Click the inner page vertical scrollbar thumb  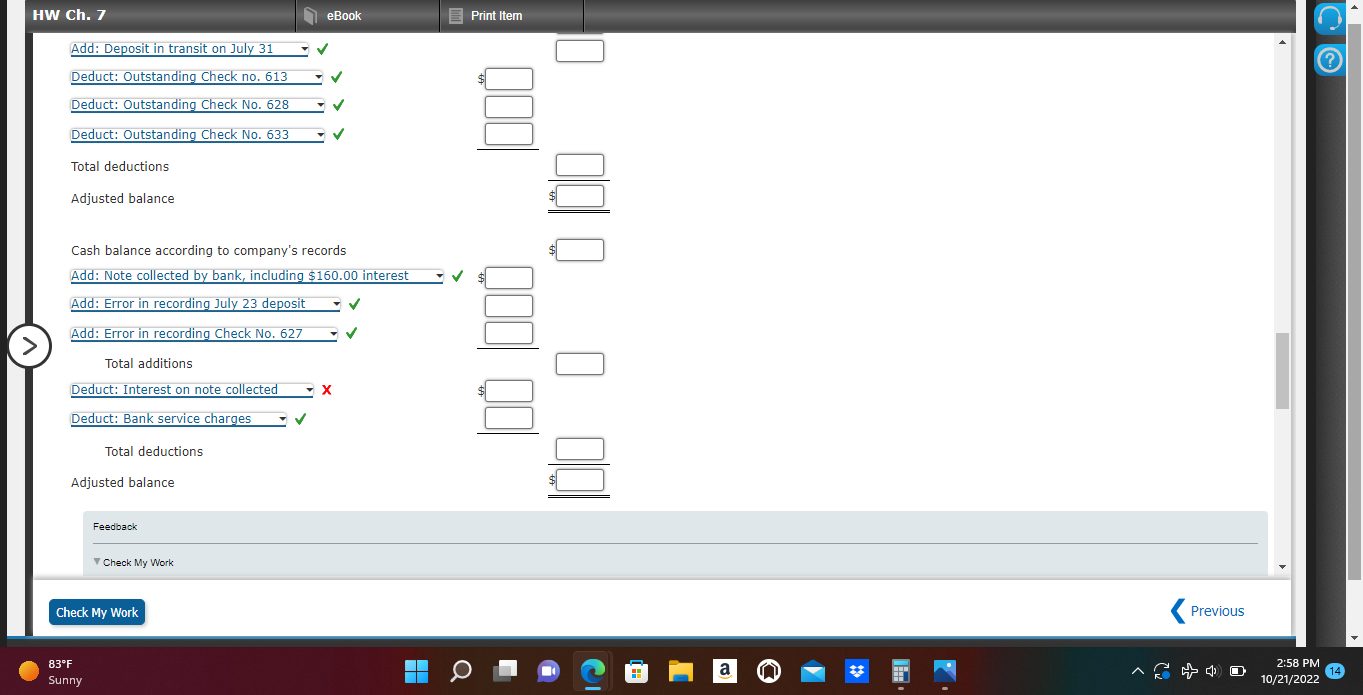pos(1282,371)
